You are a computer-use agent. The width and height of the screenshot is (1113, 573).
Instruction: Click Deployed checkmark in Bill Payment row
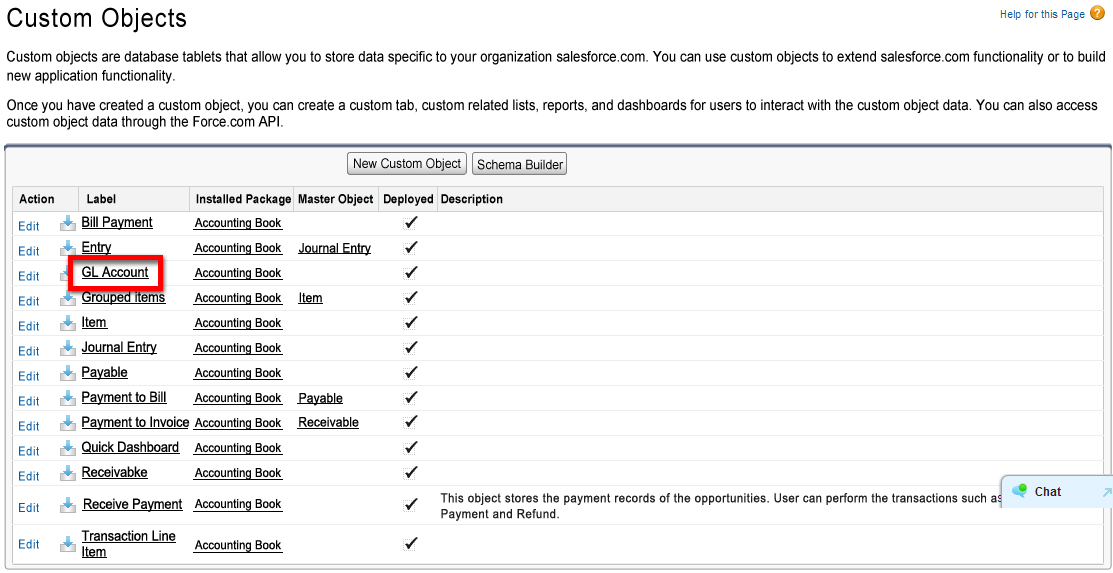(x=410, y=223)
